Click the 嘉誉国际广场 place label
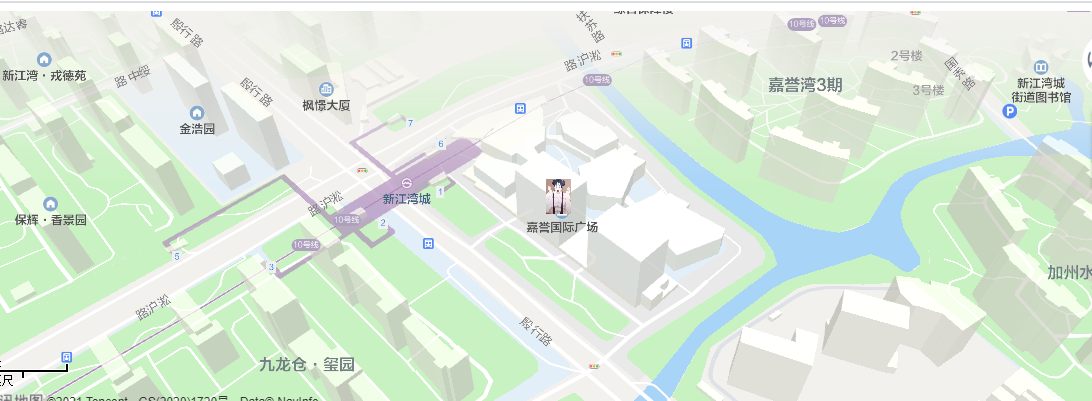Viewport: 1092px width, 401px height. click(x=561, y=227)
